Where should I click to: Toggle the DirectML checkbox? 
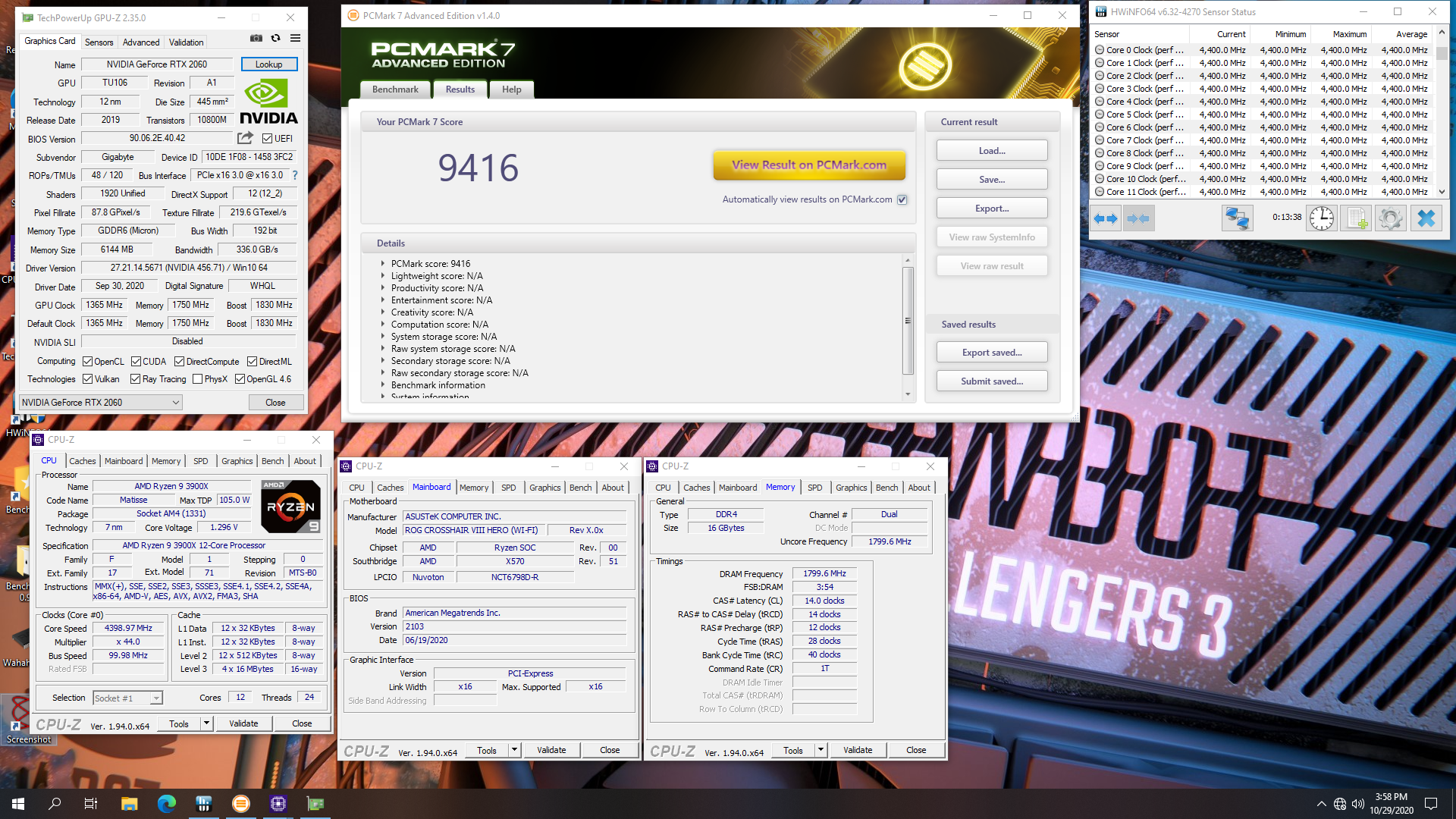pos(252,362)
